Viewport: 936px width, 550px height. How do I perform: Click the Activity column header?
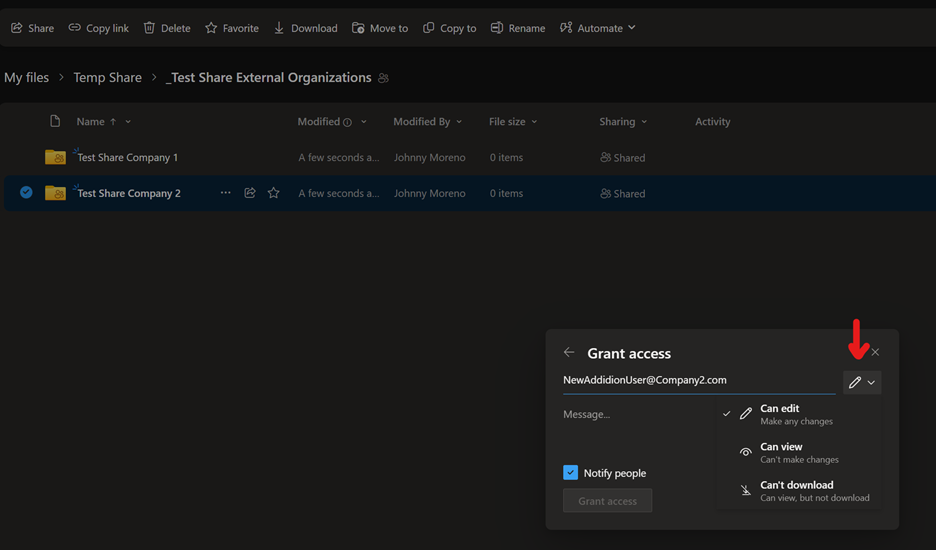pos(713,122)
